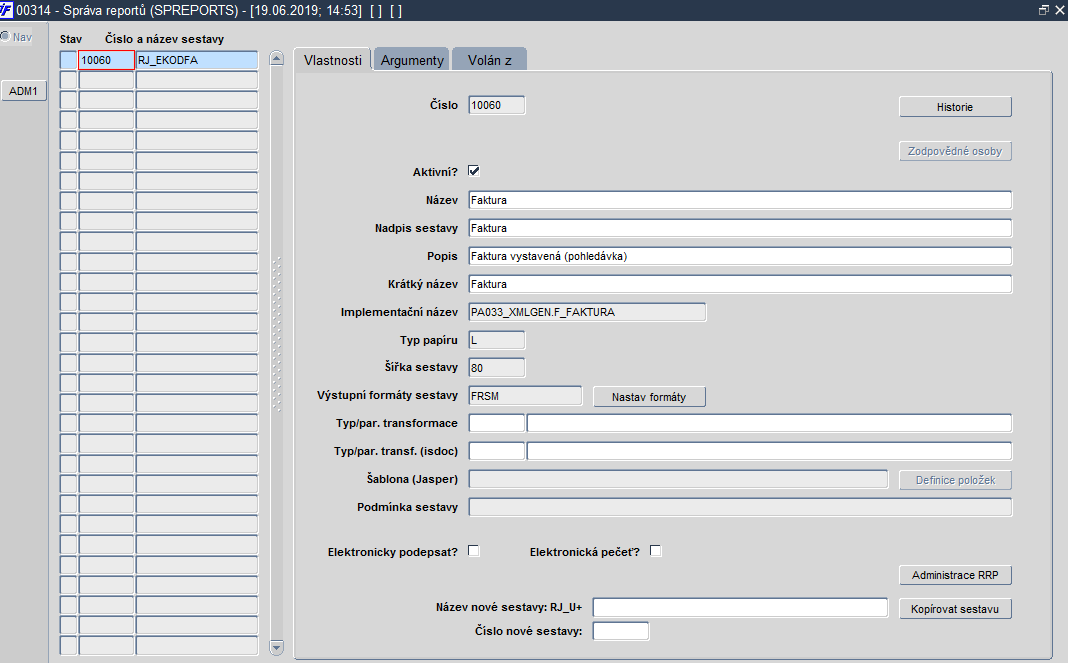The width and height of the screenshot is (1068, 663).
Task: Restore the window using title bar icon
Action: pyautogui.click(x=1043, y=10)
